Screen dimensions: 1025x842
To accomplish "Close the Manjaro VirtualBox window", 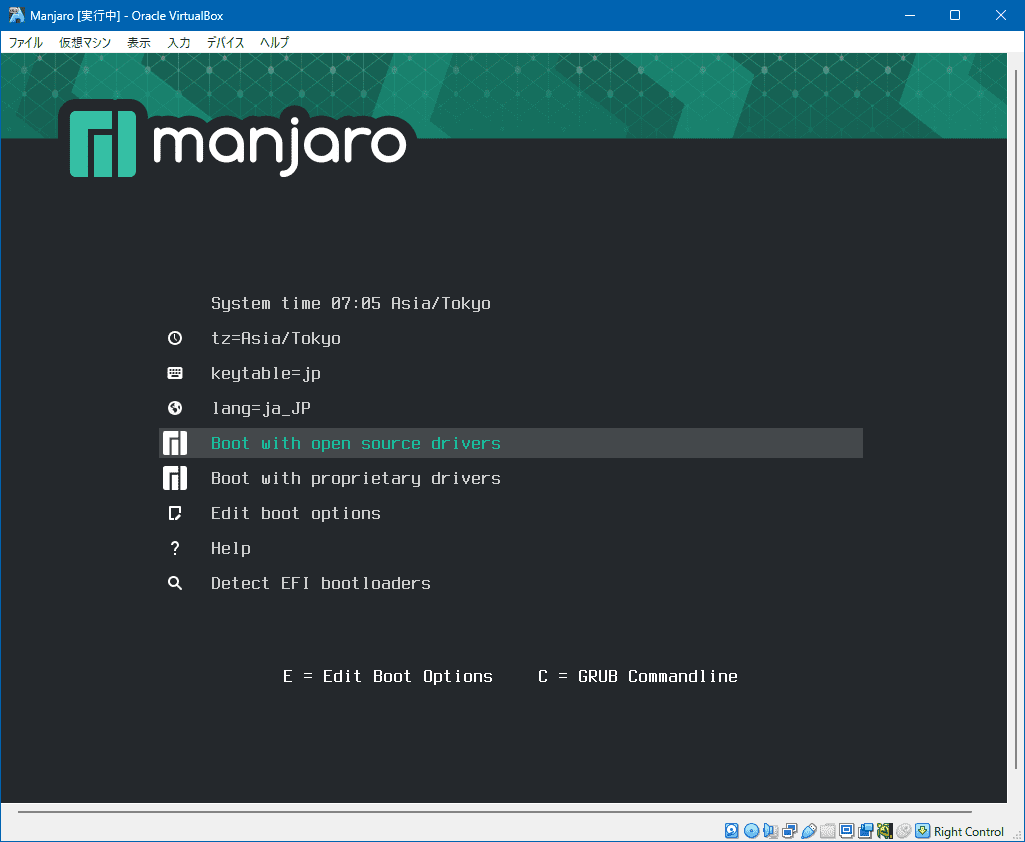I will click(1001, 15).
